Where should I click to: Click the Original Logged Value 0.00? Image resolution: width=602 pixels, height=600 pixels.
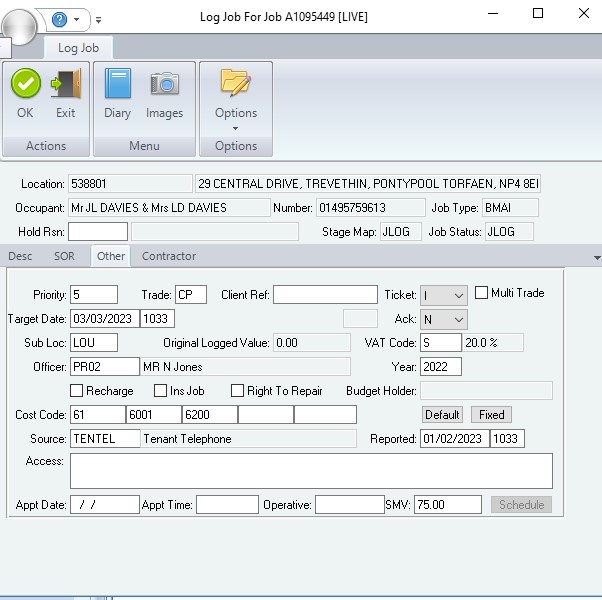(x=312, y=342)
